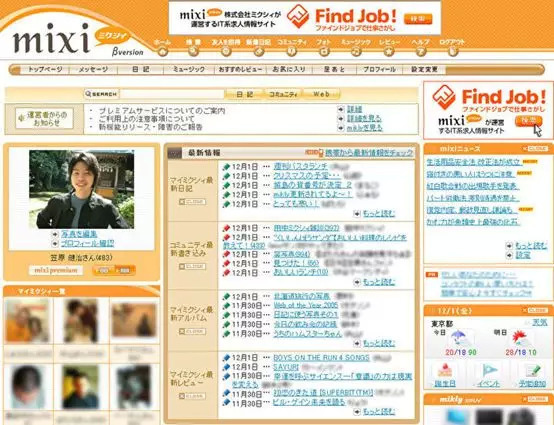554x425 pixels.
Task: Expand もっと読む under マイミクシィ最新アルバム list
Action: pos(378,343)
